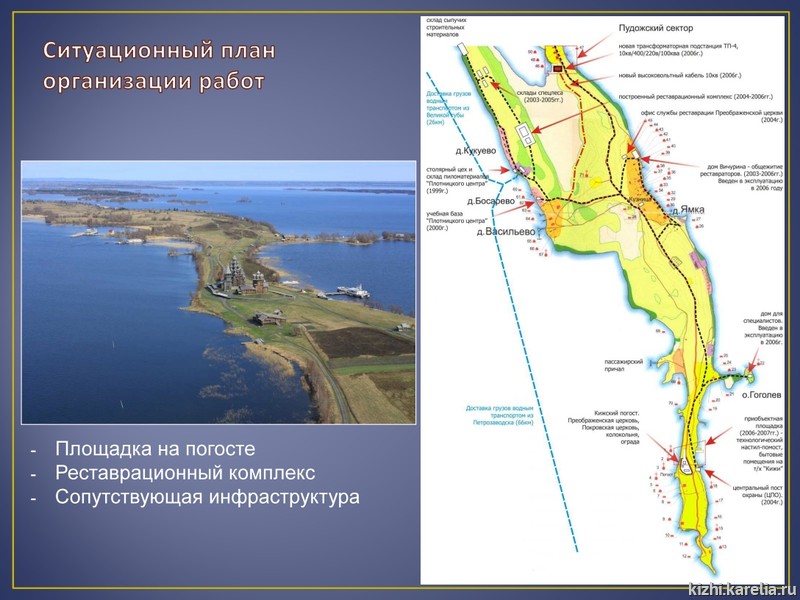Click the "д.Ямка" village label
Screen dimensions: 800x600
687,211
